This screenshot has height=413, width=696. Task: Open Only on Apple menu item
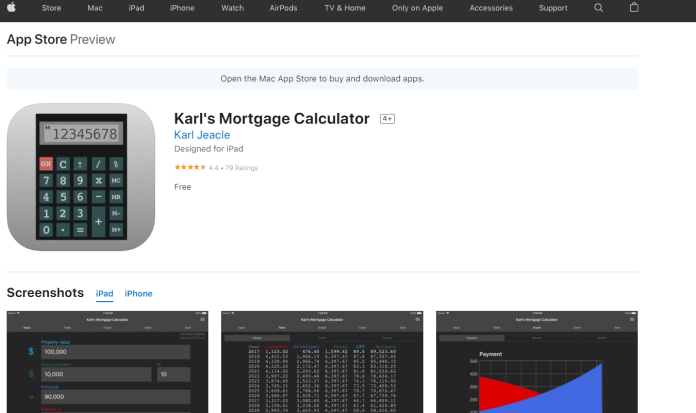click(417, 8)
